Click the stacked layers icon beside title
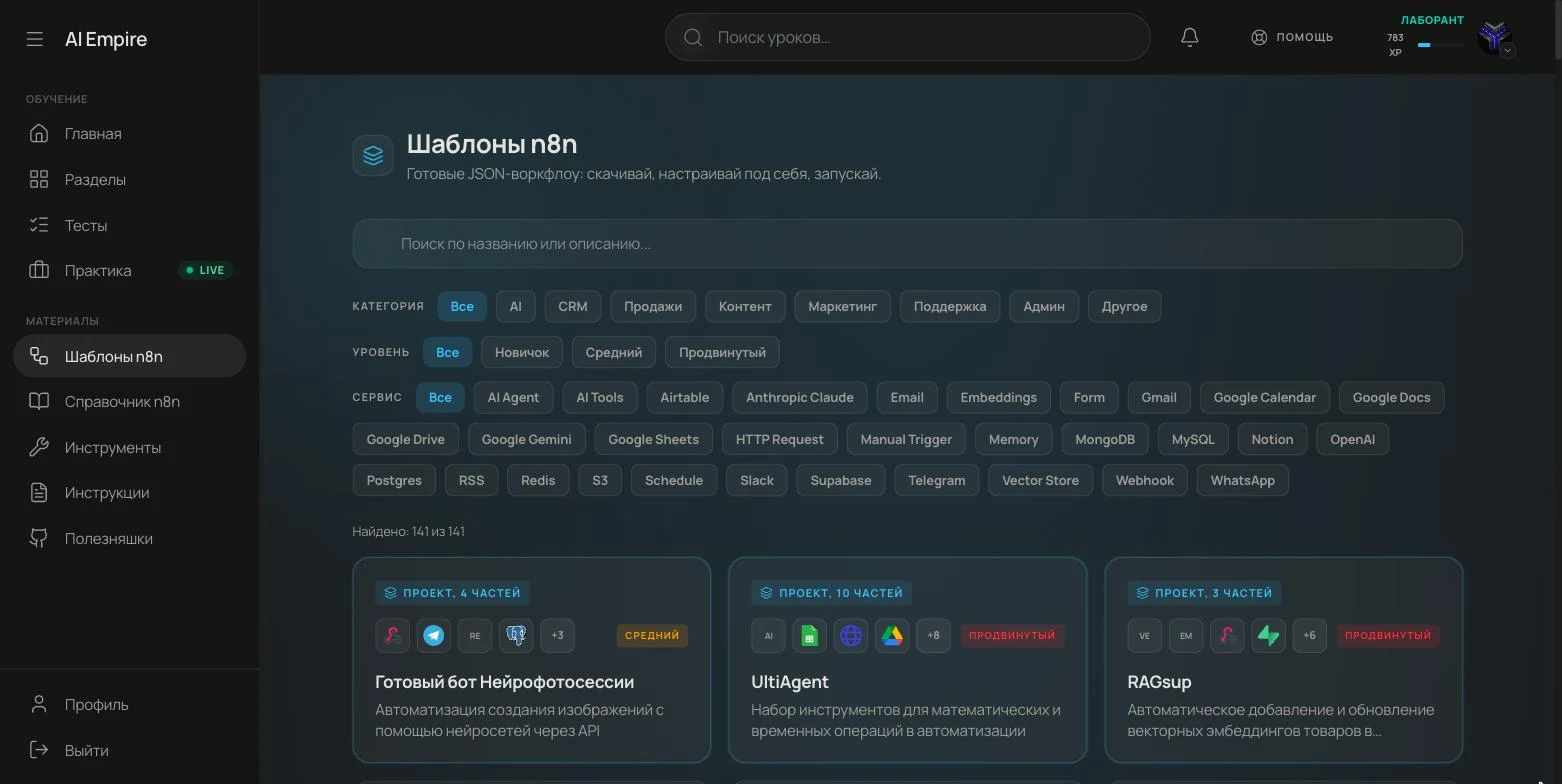Viewport: 1562px width, 784px height. tap(373, 156)
